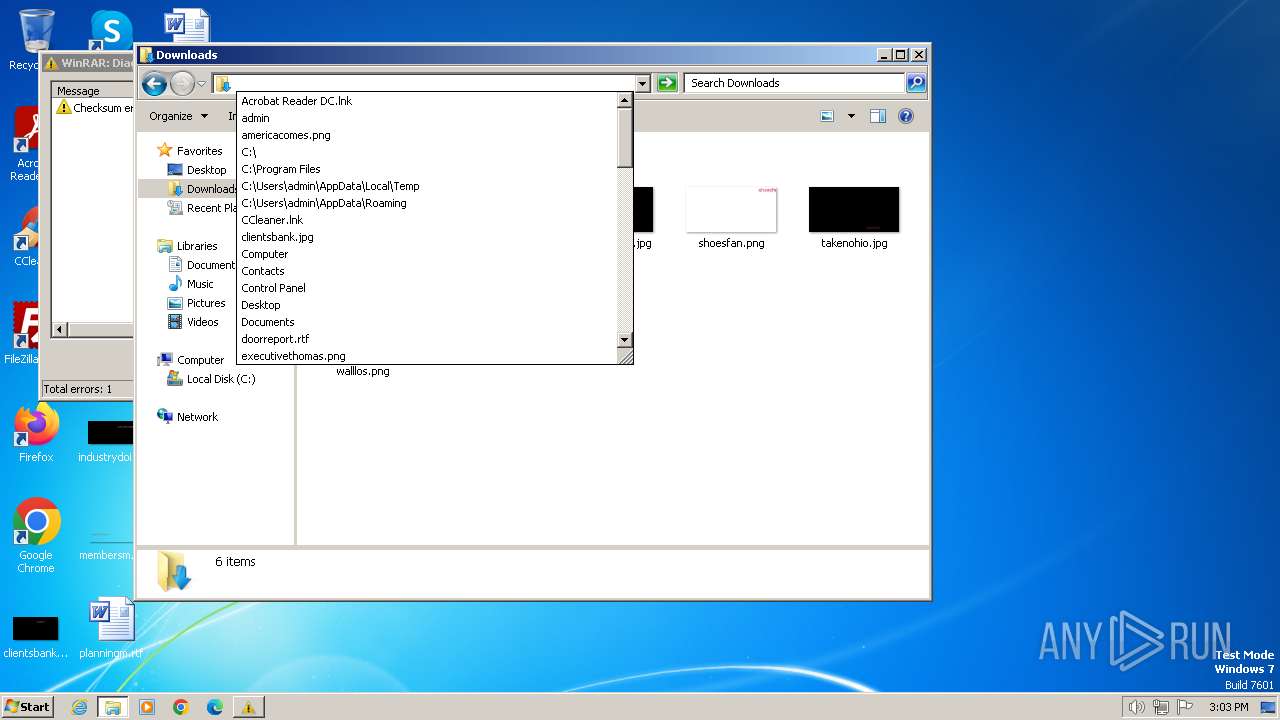This screenshot has height=720, width=1280.
Task: Open Pictures library in navigation pane
Action: [206, 303]
